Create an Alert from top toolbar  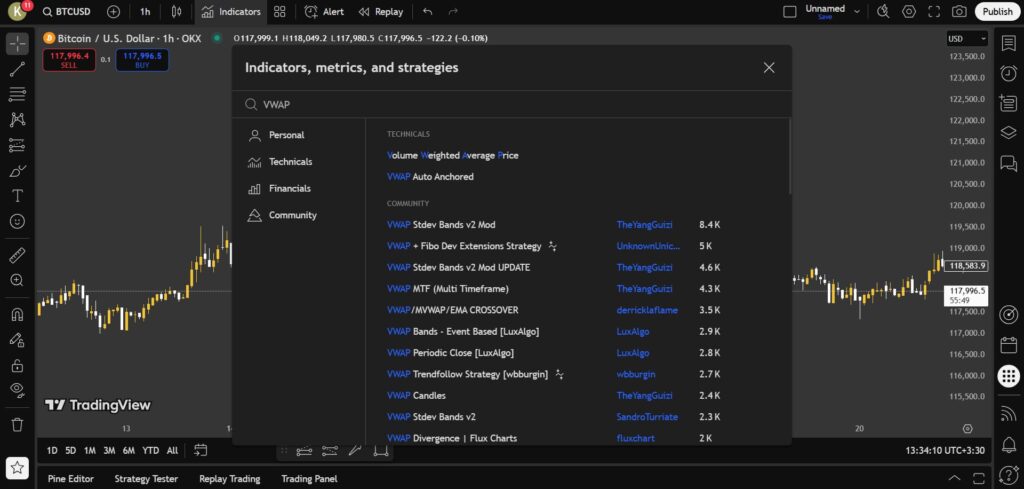(325, 12)
